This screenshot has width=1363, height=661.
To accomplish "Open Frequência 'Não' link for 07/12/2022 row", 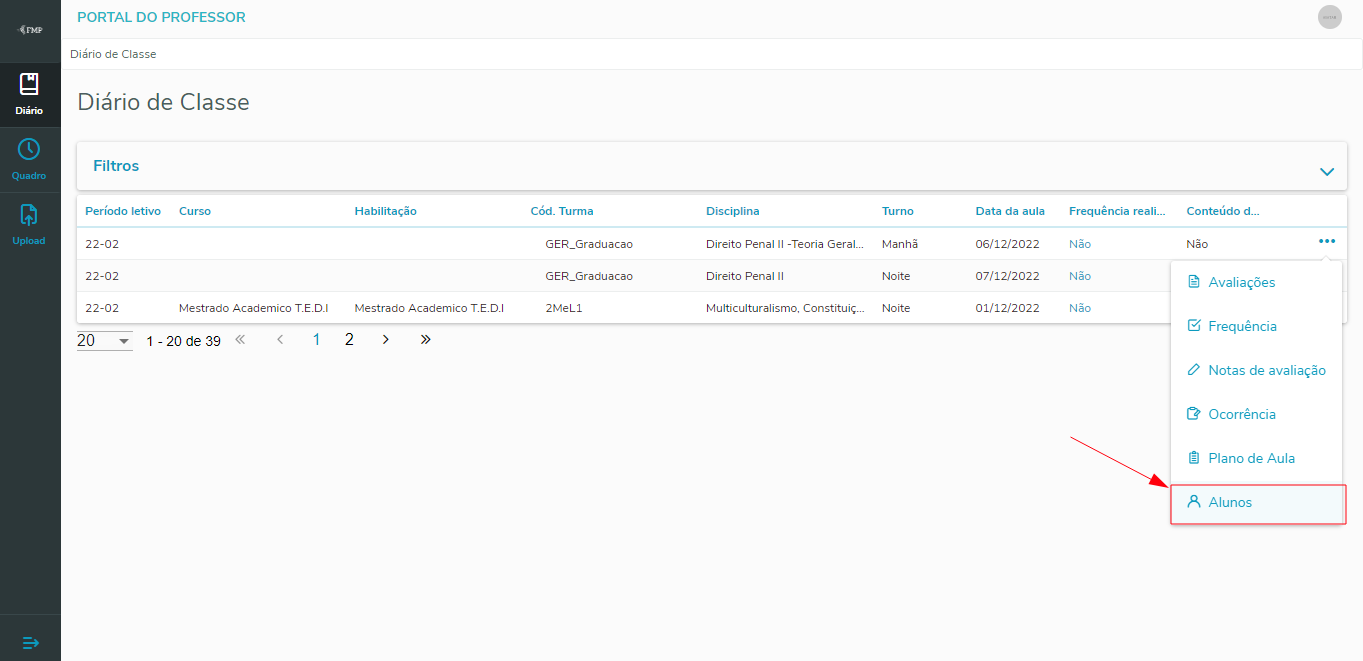I will click(x=1080, y=276).
